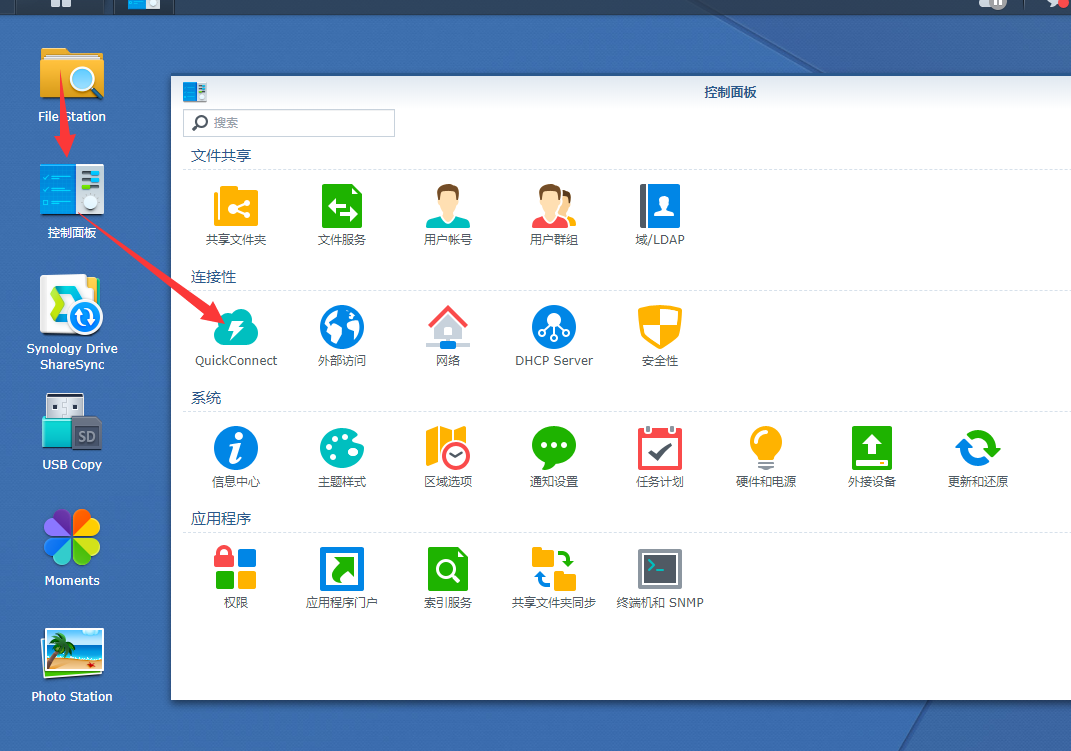Open 信息中心
Viewport: 1071px width, 751px height.
[x=236, y=457]
